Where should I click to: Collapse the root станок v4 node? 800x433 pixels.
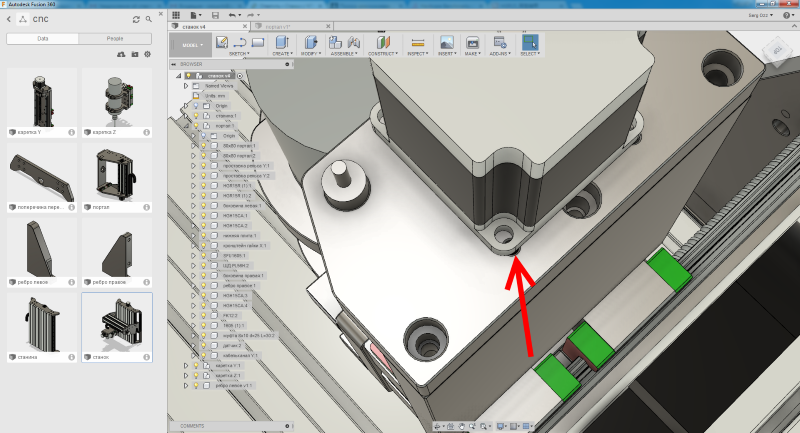[x=179, y=75]
